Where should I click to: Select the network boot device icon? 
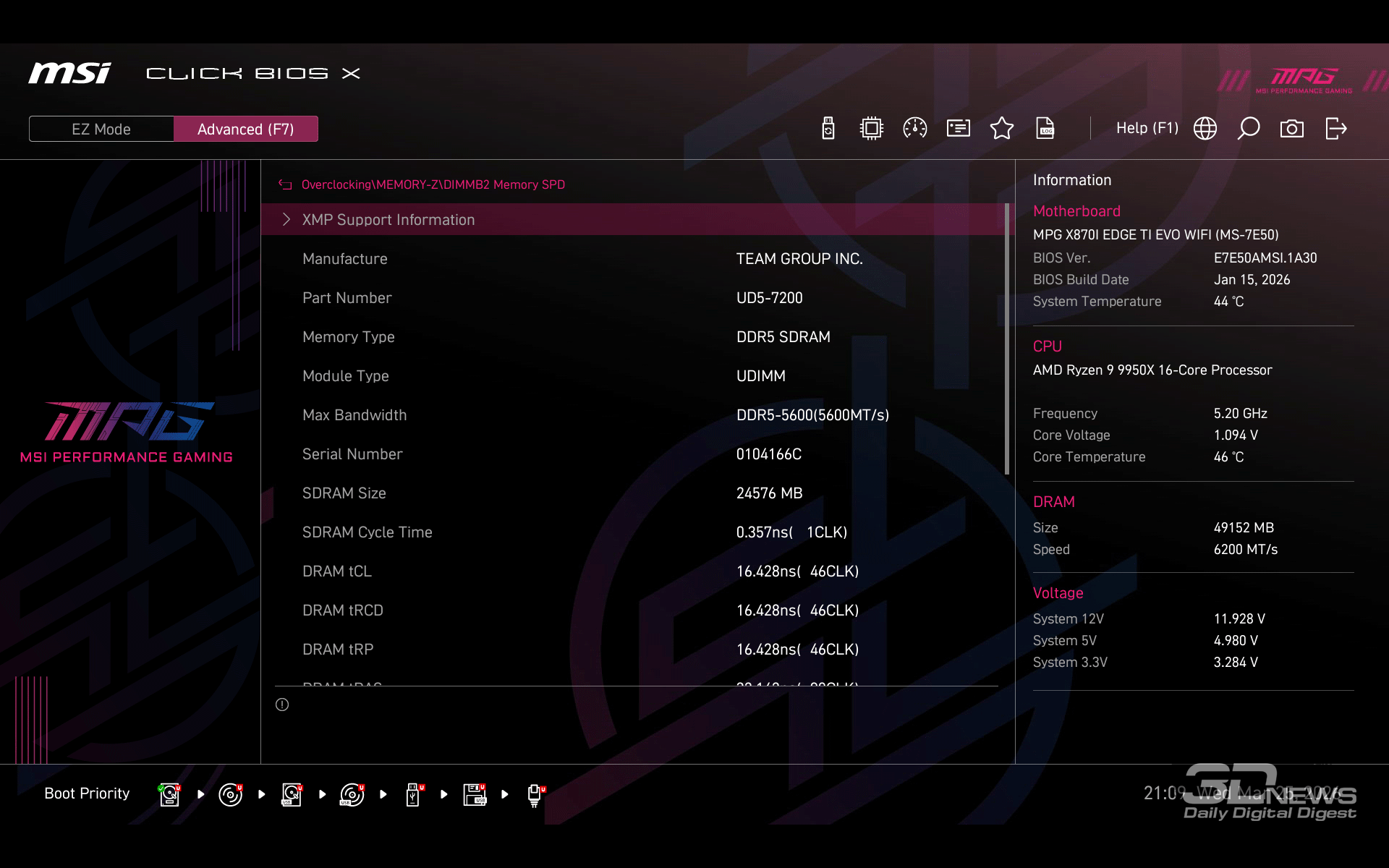click(x=535, y=794)
